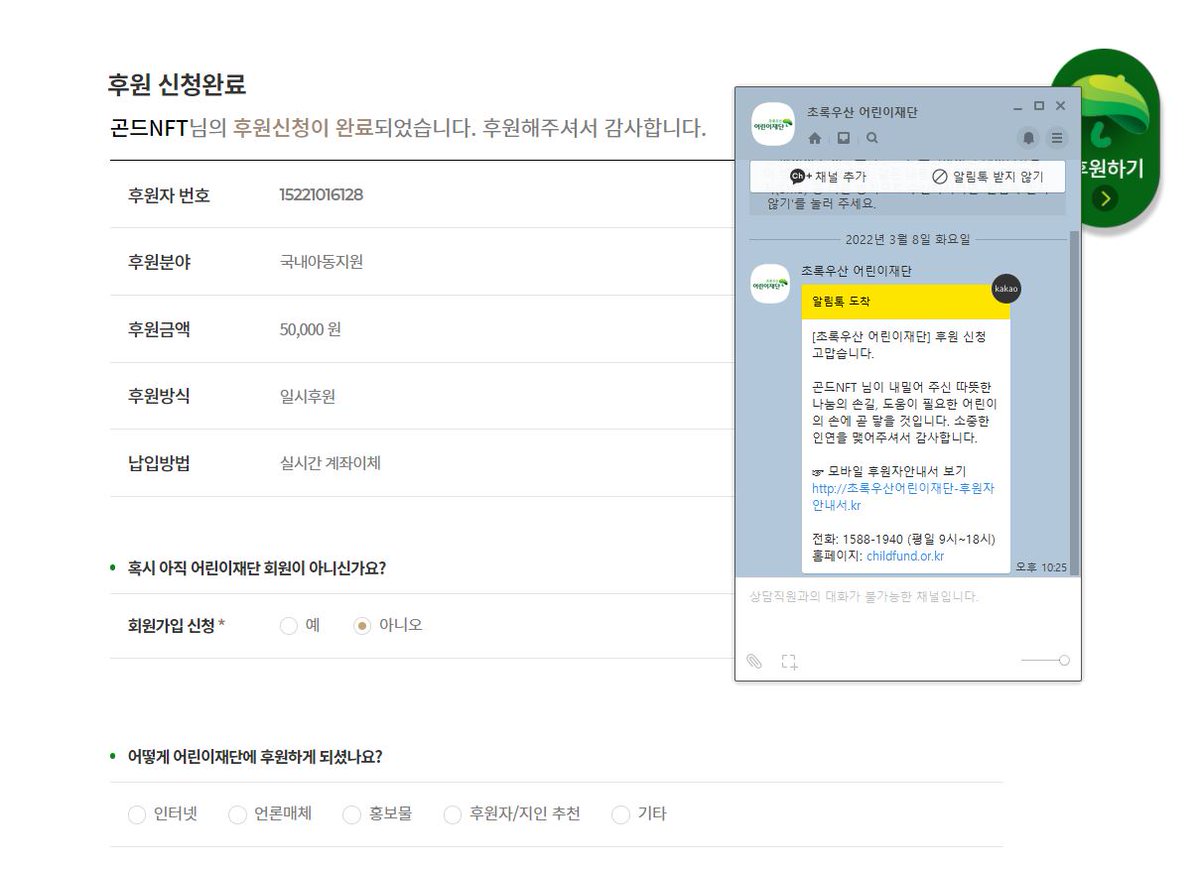The image size is (1200, 870).
Task: Click the 채널 추가 button
Action: point(828,176)
